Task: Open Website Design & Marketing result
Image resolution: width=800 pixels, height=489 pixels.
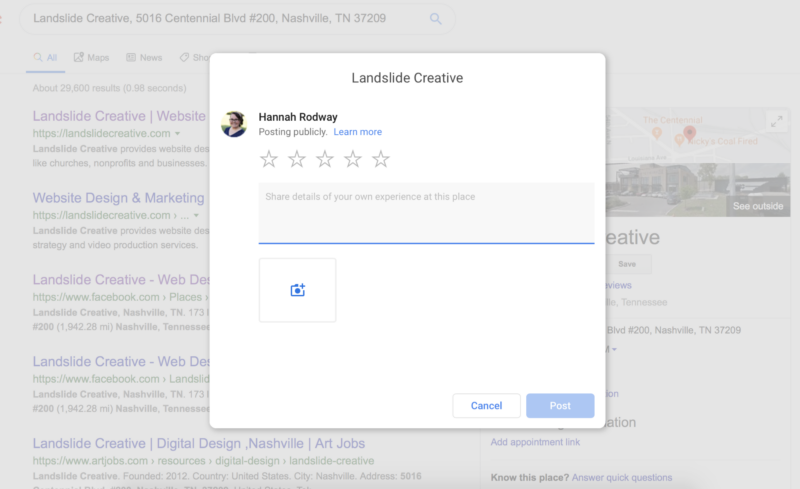Action: 118,198
